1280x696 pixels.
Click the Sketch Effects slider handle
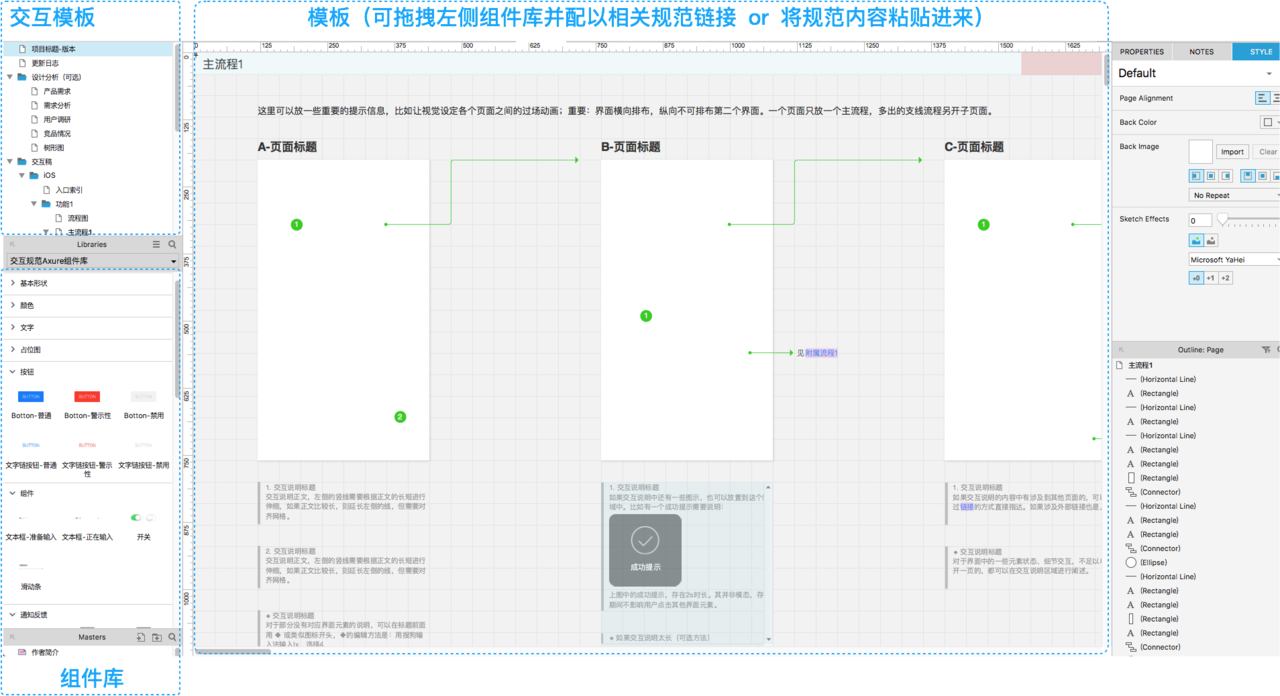[1222, 219]
